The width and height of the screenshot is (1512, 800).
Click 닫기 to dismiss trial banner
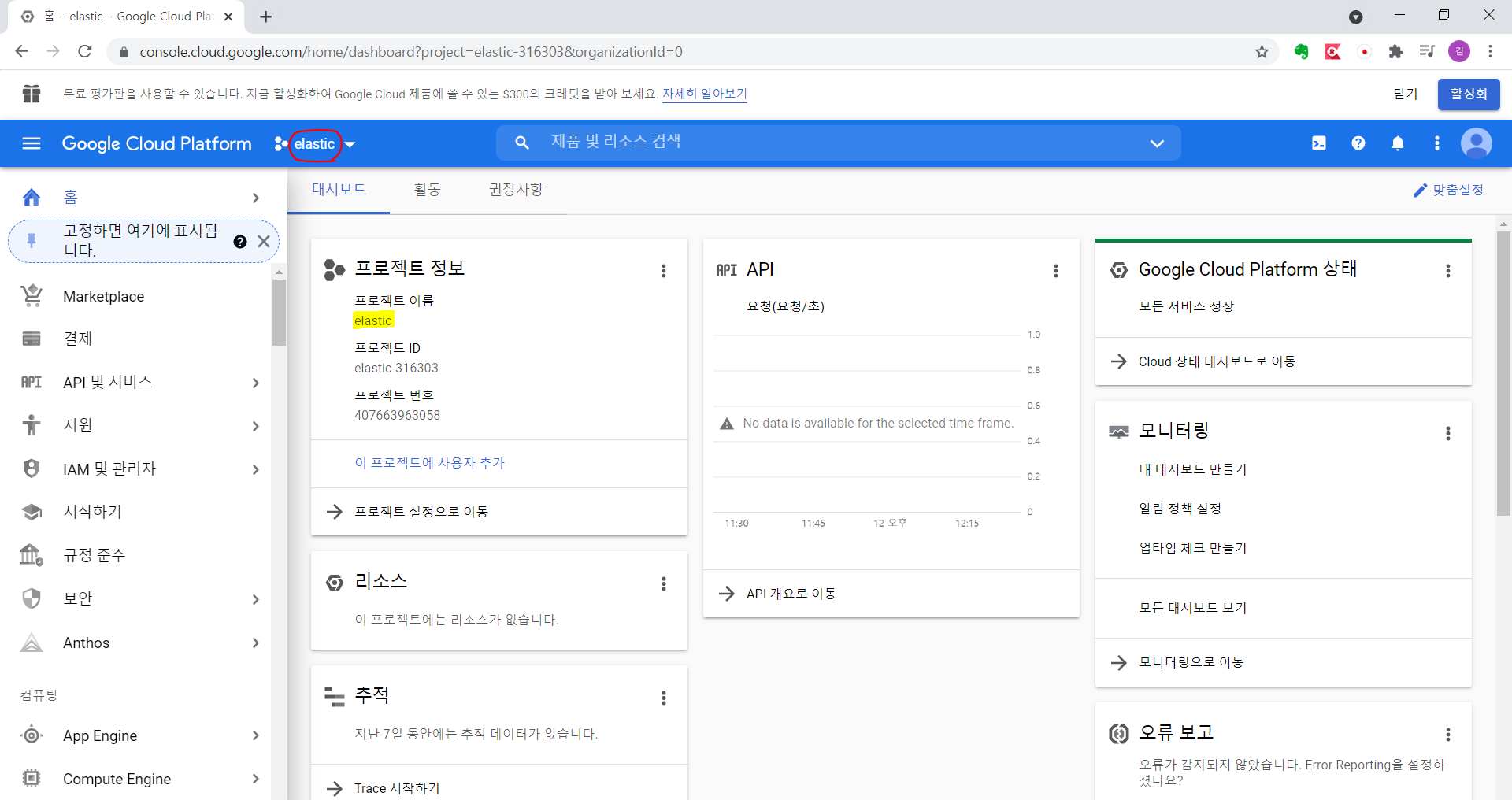pyautogui.click(x=1406, y=94)
